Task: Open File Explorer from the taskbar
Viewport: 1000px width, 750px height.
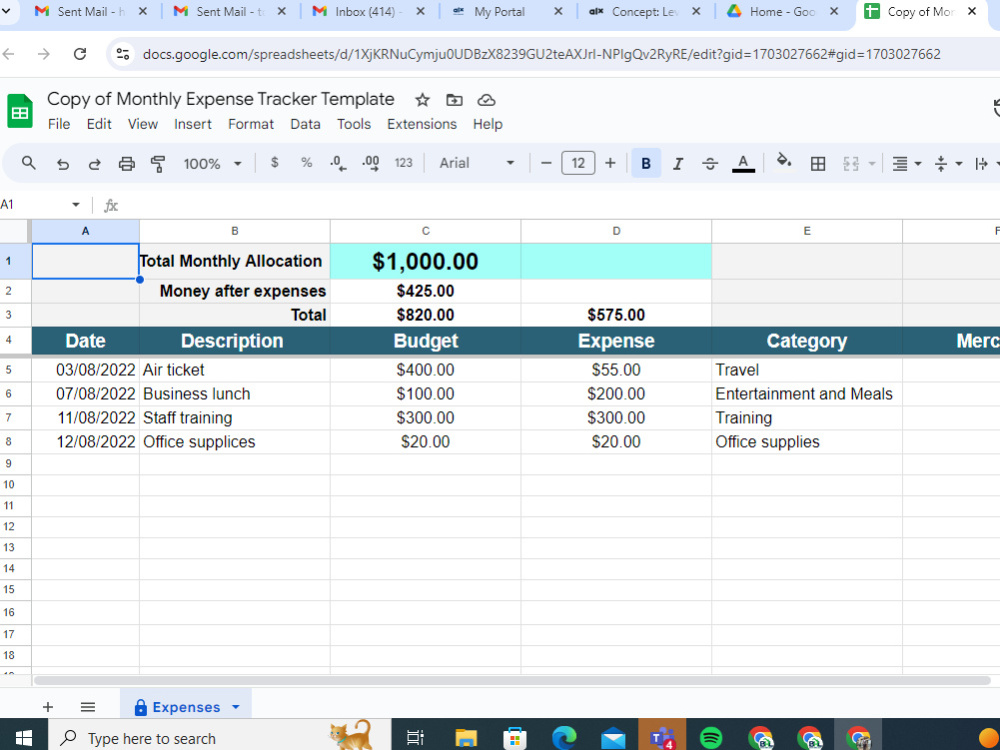Action: point(466,738)
